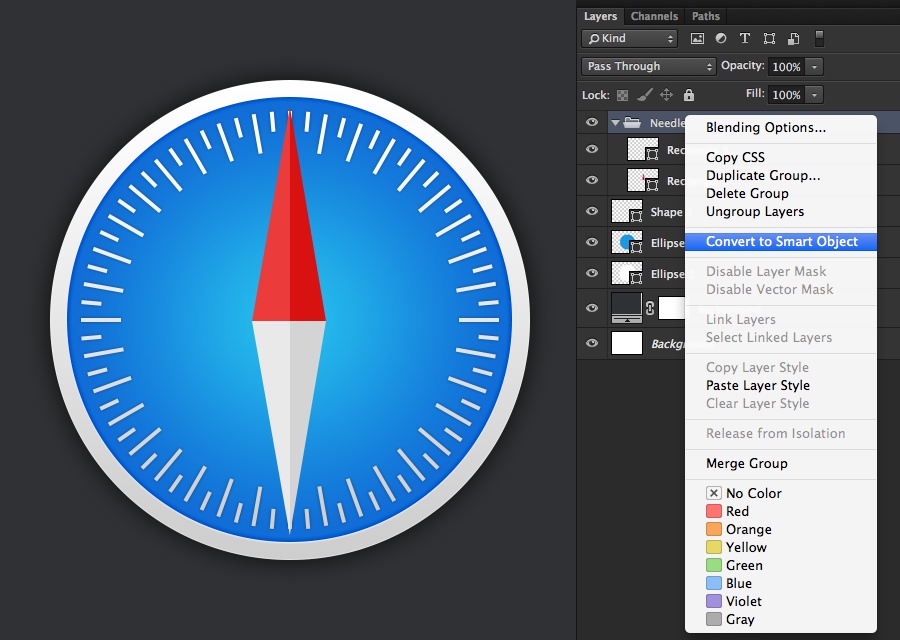Hide the blue Ellipse layer
Image resolution: width=900 pixels, height=640 pixels.
pyautogui.click(x=592, y=242)
